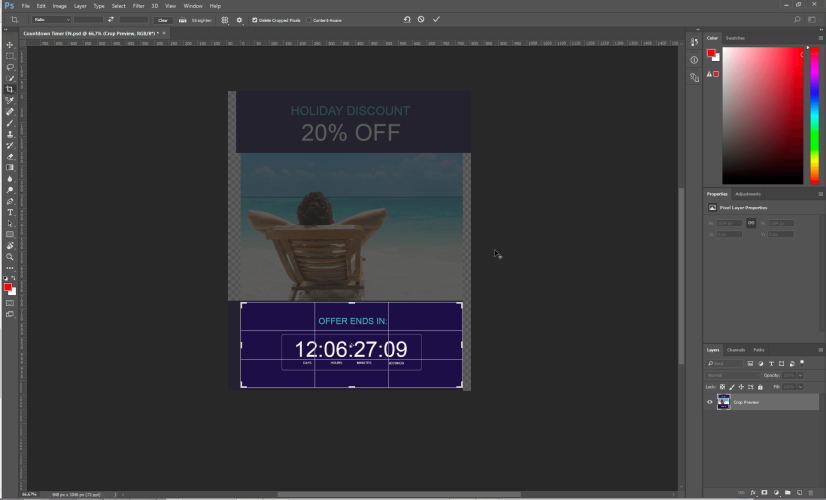The width and height of the screenshot is (826, 500).
Task: Open the layer filter Kind dropdown
Action: pos(724,364)
